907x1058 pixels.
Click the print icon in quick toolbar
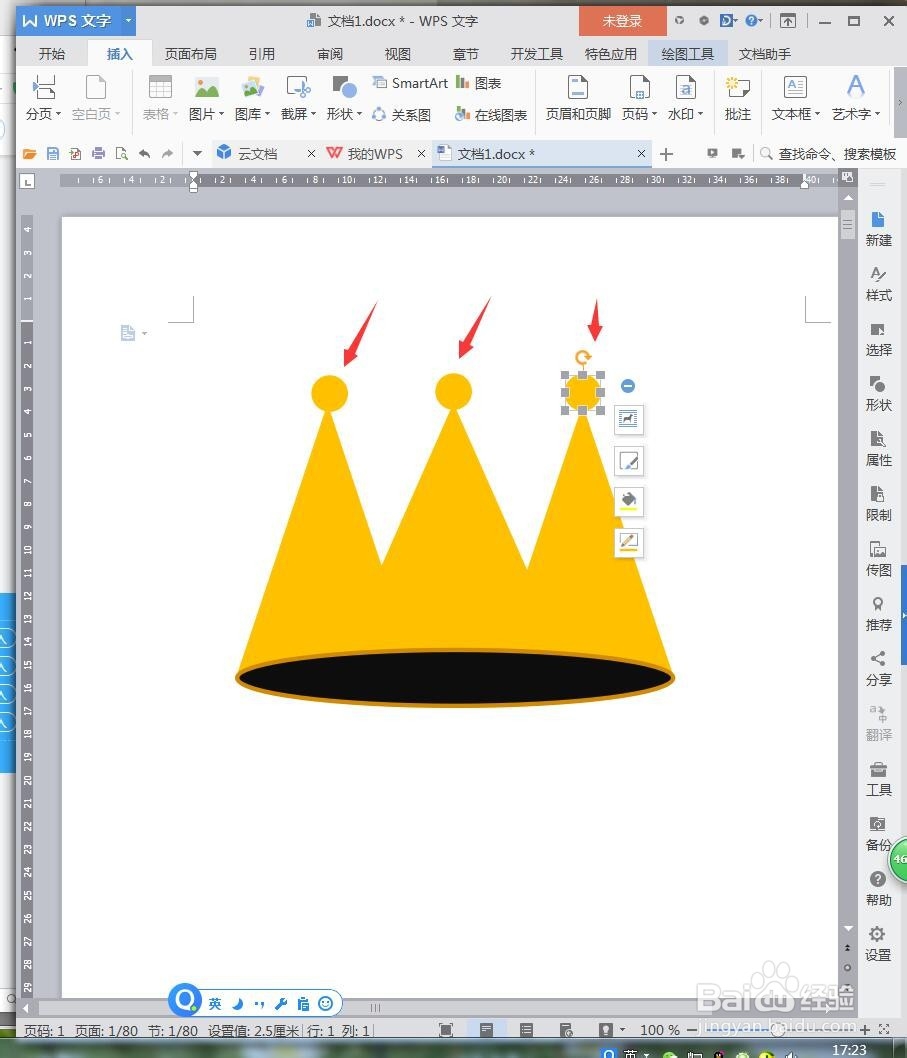tap(99, 154)
